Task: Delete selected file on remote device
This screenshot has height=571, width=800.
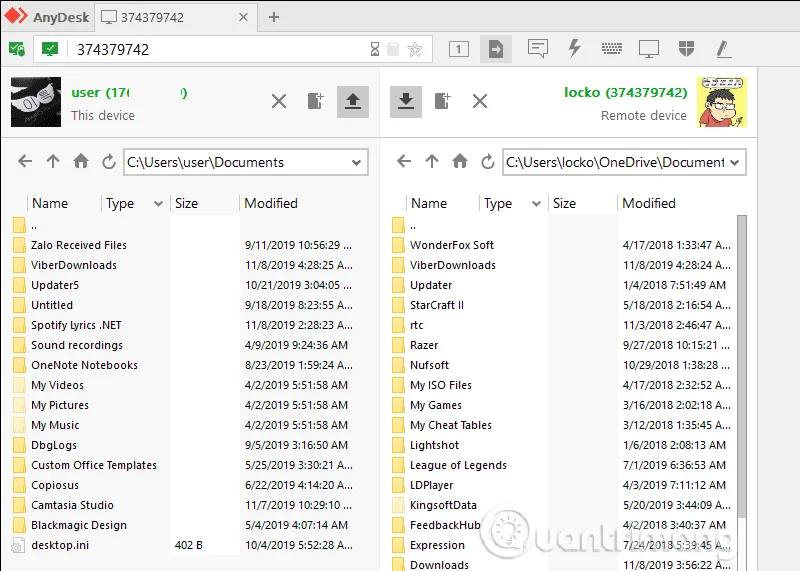Action: [480, 101]
